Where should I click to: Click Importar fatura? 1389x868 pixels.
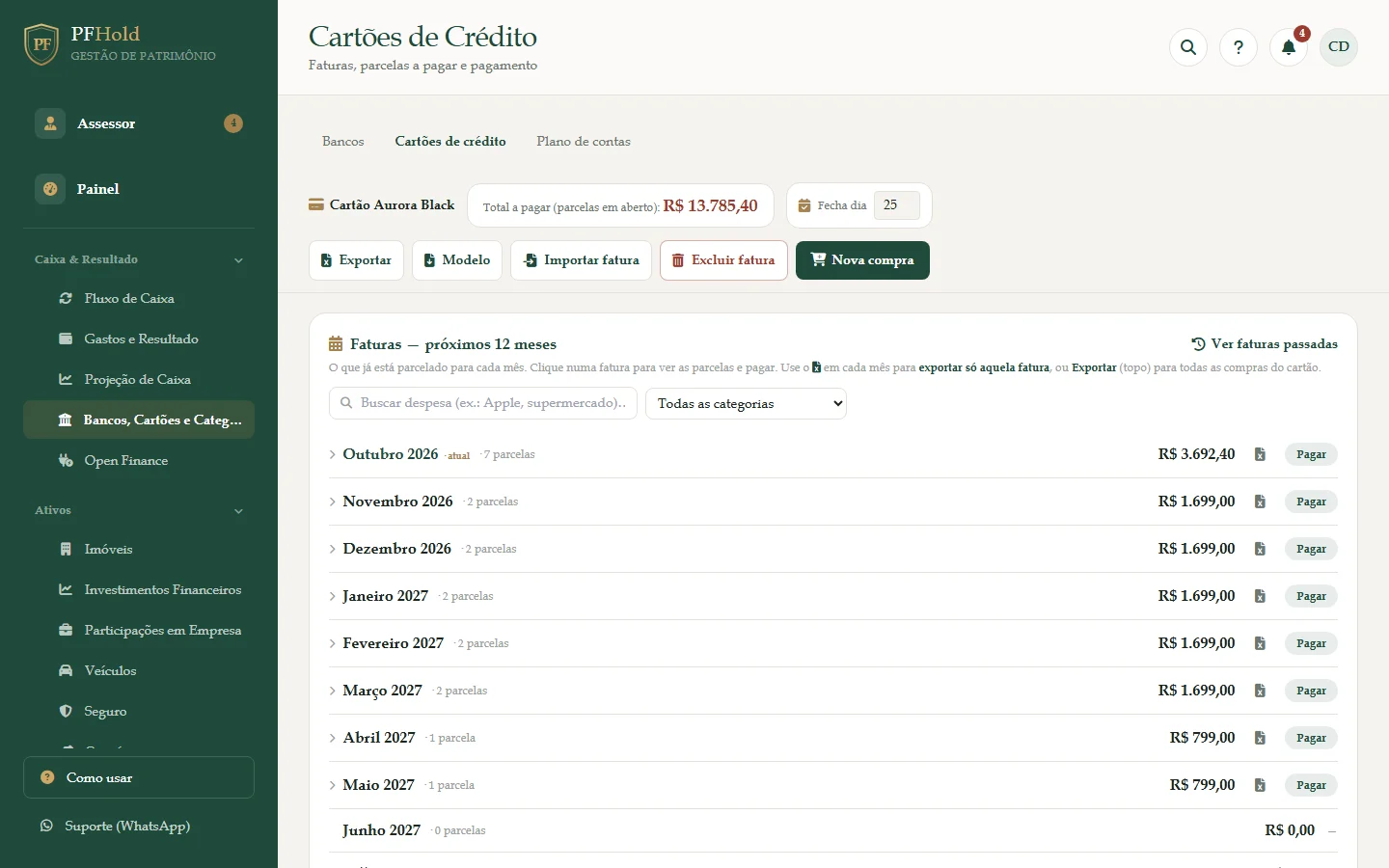click(581, 260)
